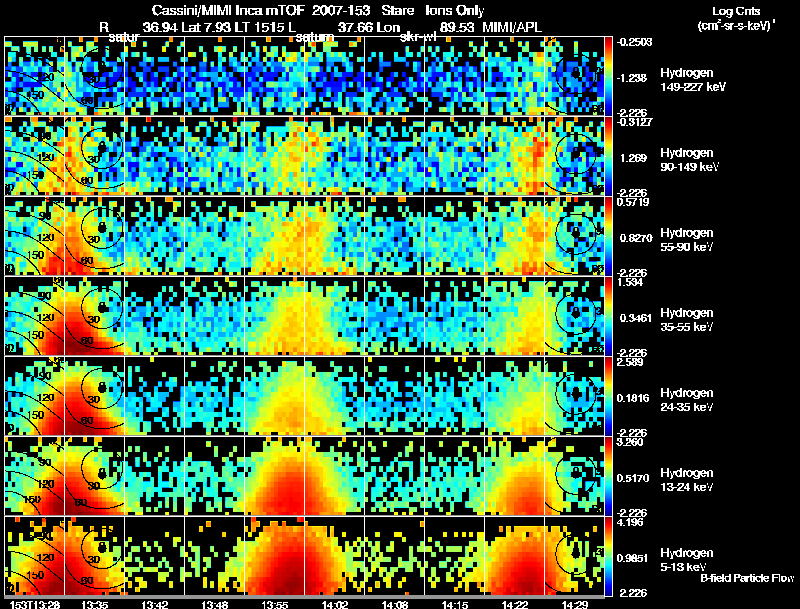
Task: Click the 'Log Cnts' colorbar heading
Action: click(736, 11)
